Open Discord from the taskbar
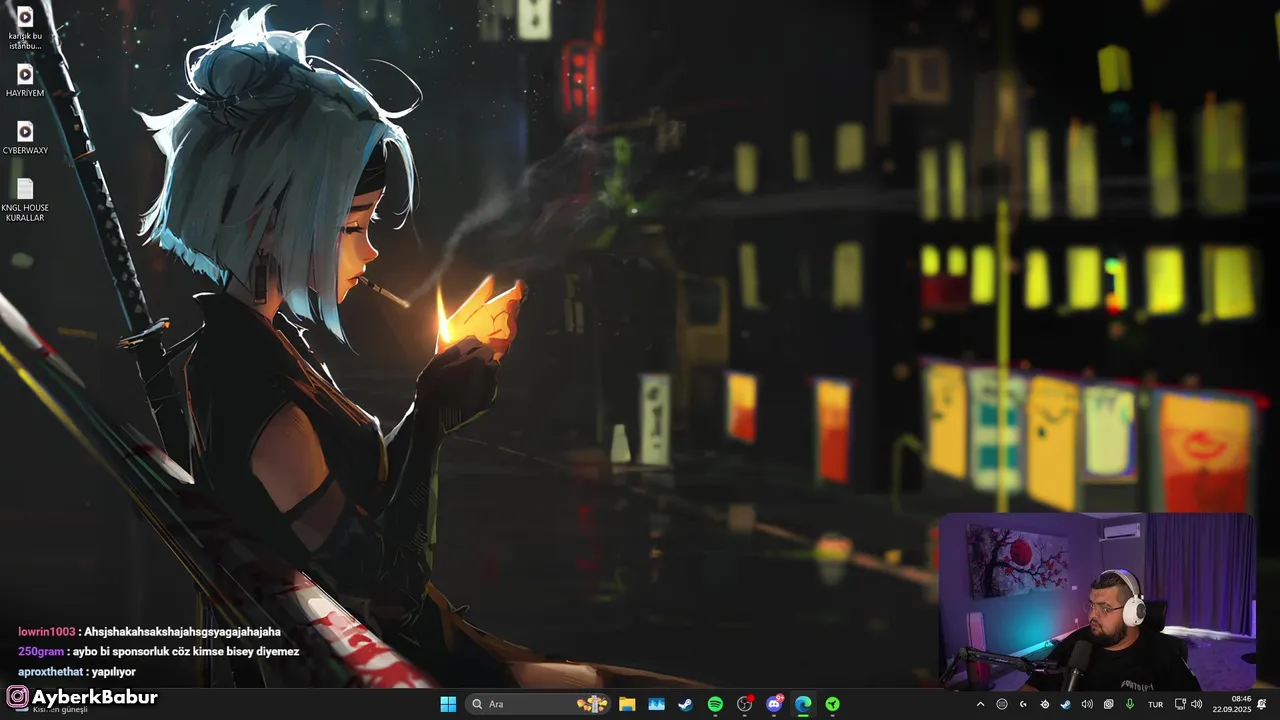The image size is (1280, 720). click(774, 704)
